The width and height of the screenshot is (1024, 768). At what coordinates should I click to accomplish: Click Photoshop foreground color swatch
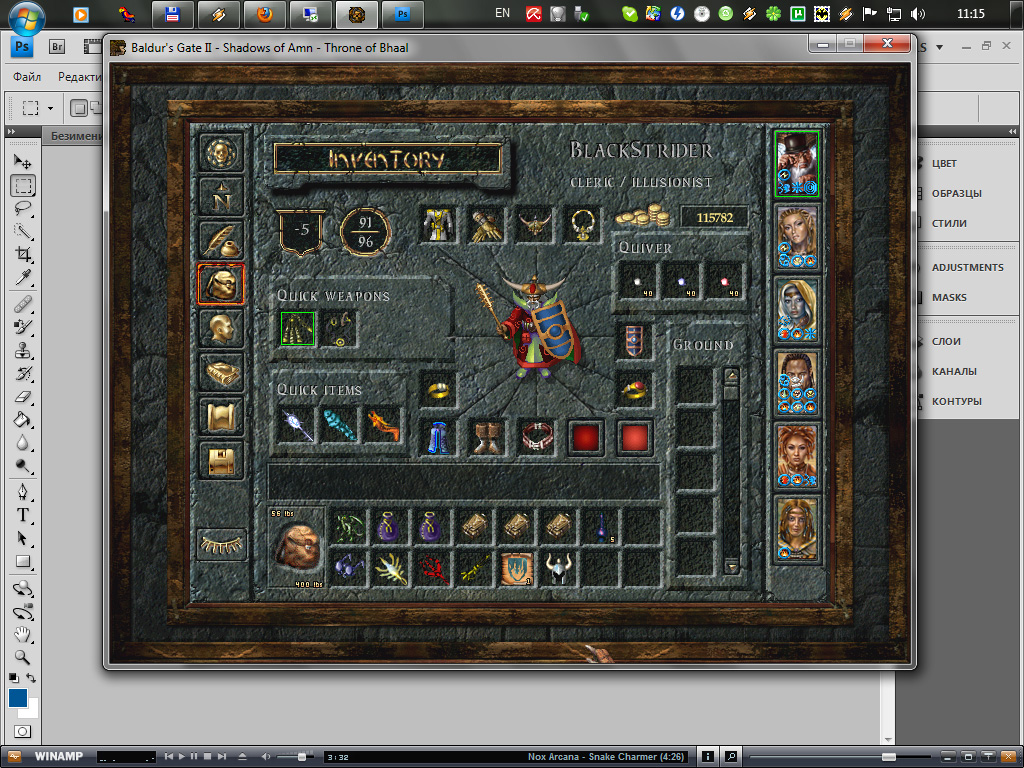coord(18,697)
